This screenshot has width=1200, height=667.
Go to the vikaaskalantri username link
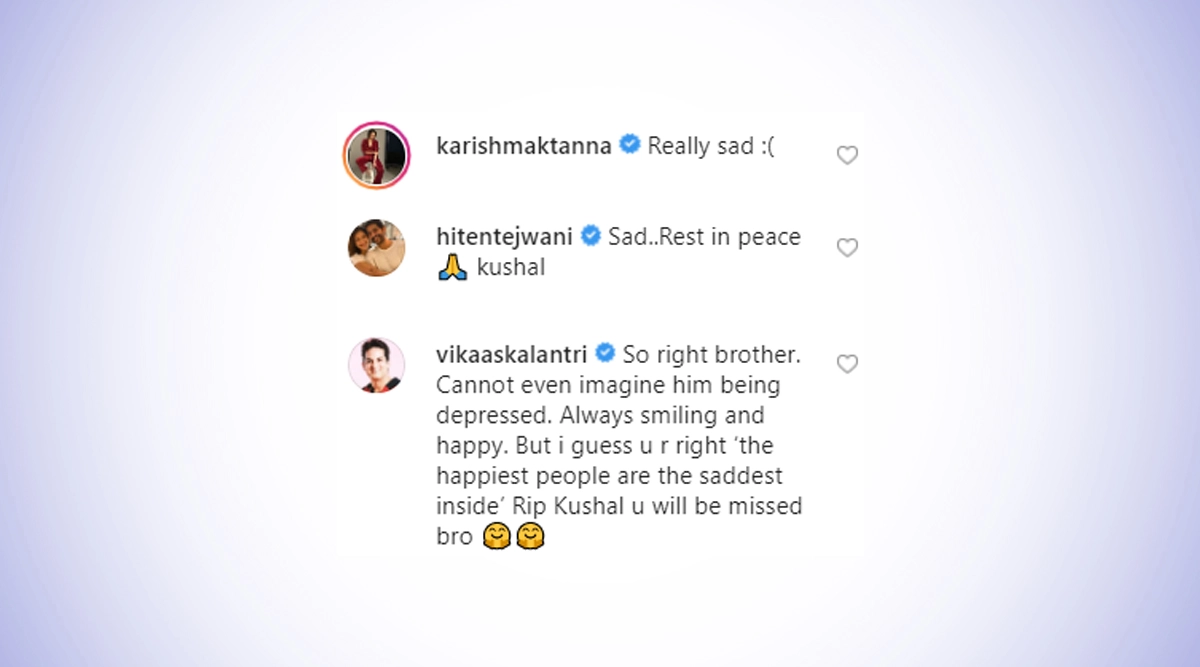[512, 353]
